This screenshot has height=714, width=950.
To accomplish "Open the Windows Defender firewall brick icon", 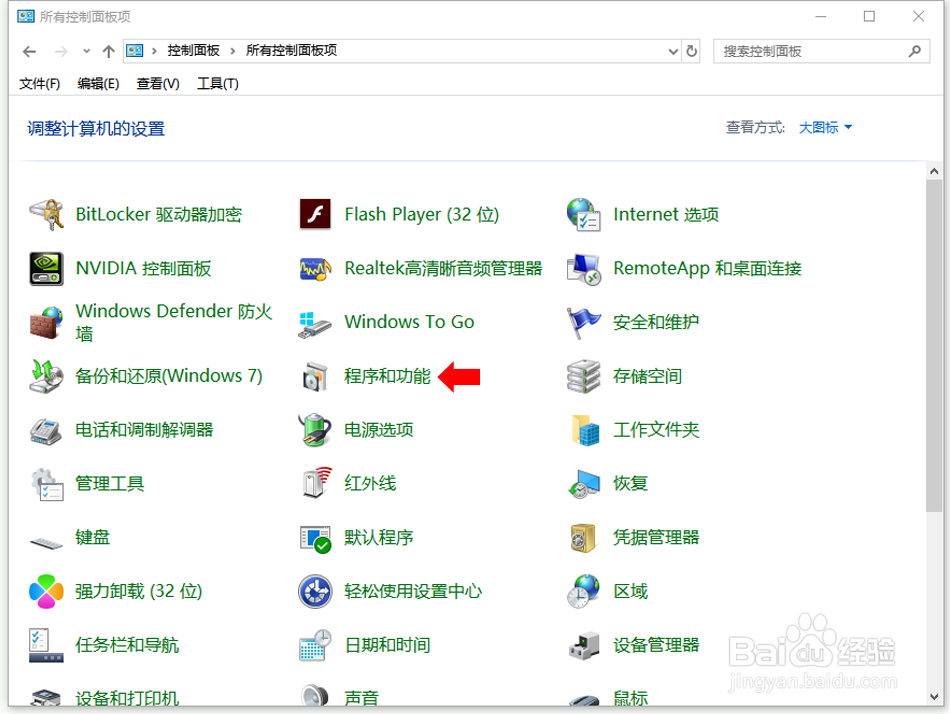I will click(46, 322).
